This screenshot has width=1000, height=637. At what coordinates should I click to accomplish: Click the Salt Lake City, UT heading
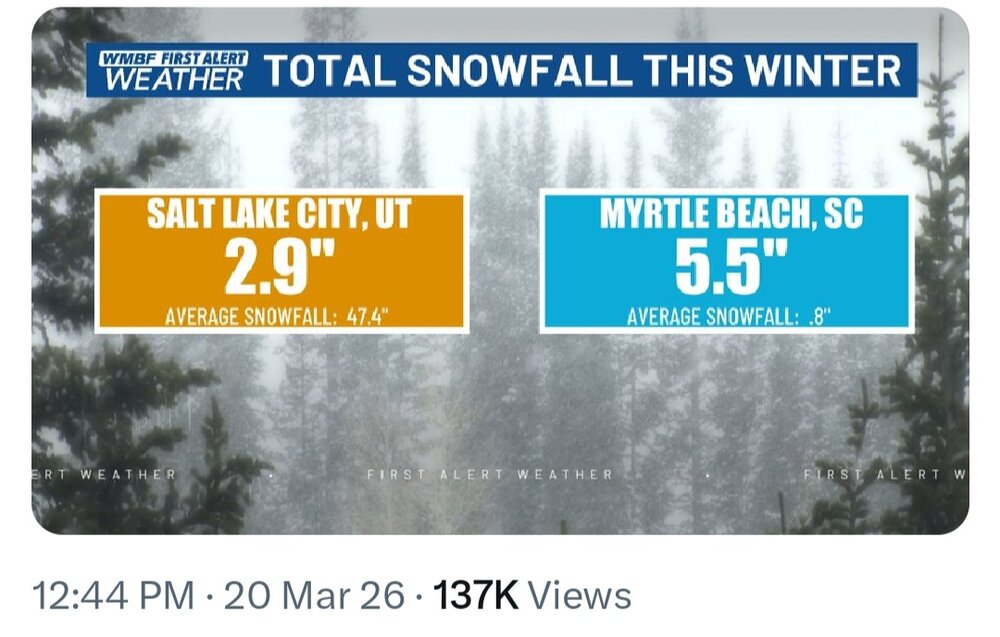coord(279,216)
